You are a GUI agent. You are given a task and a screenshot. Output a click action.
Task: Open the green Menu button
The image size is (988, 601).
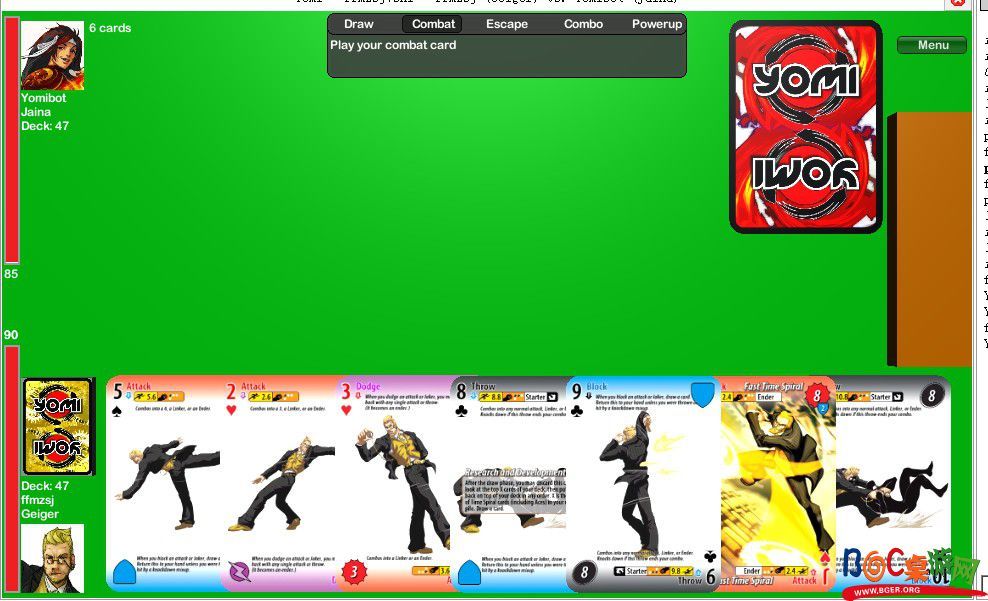pos(932,45)
